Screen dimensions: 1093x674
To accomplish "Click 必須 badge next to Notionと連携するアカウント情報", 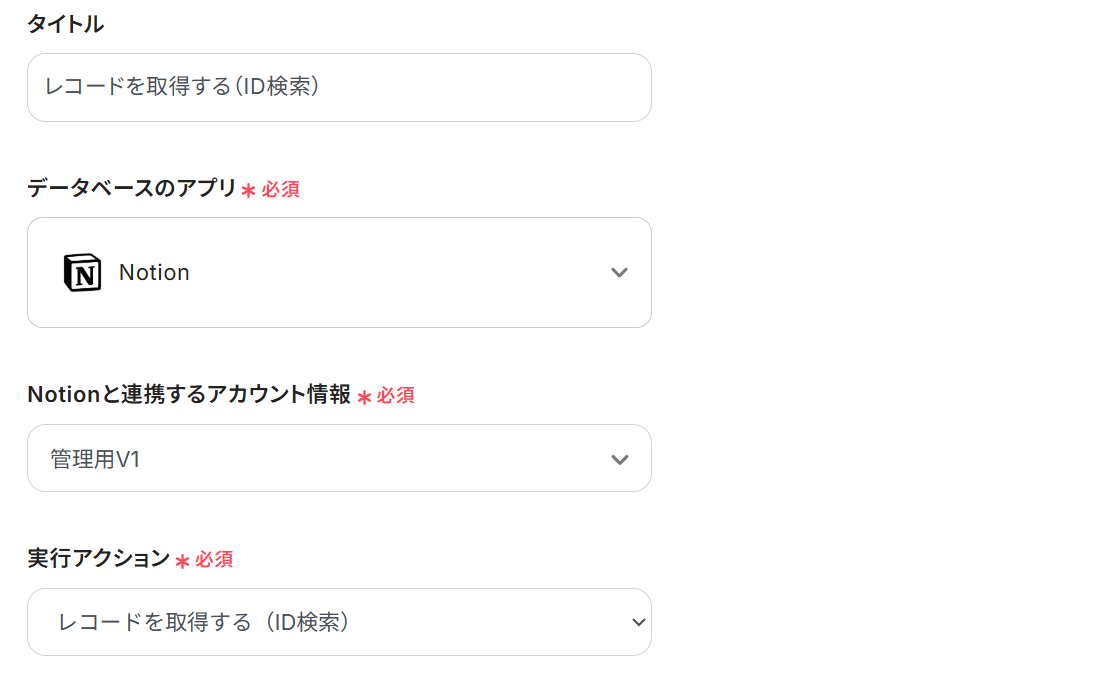I will tap(396, 396).
